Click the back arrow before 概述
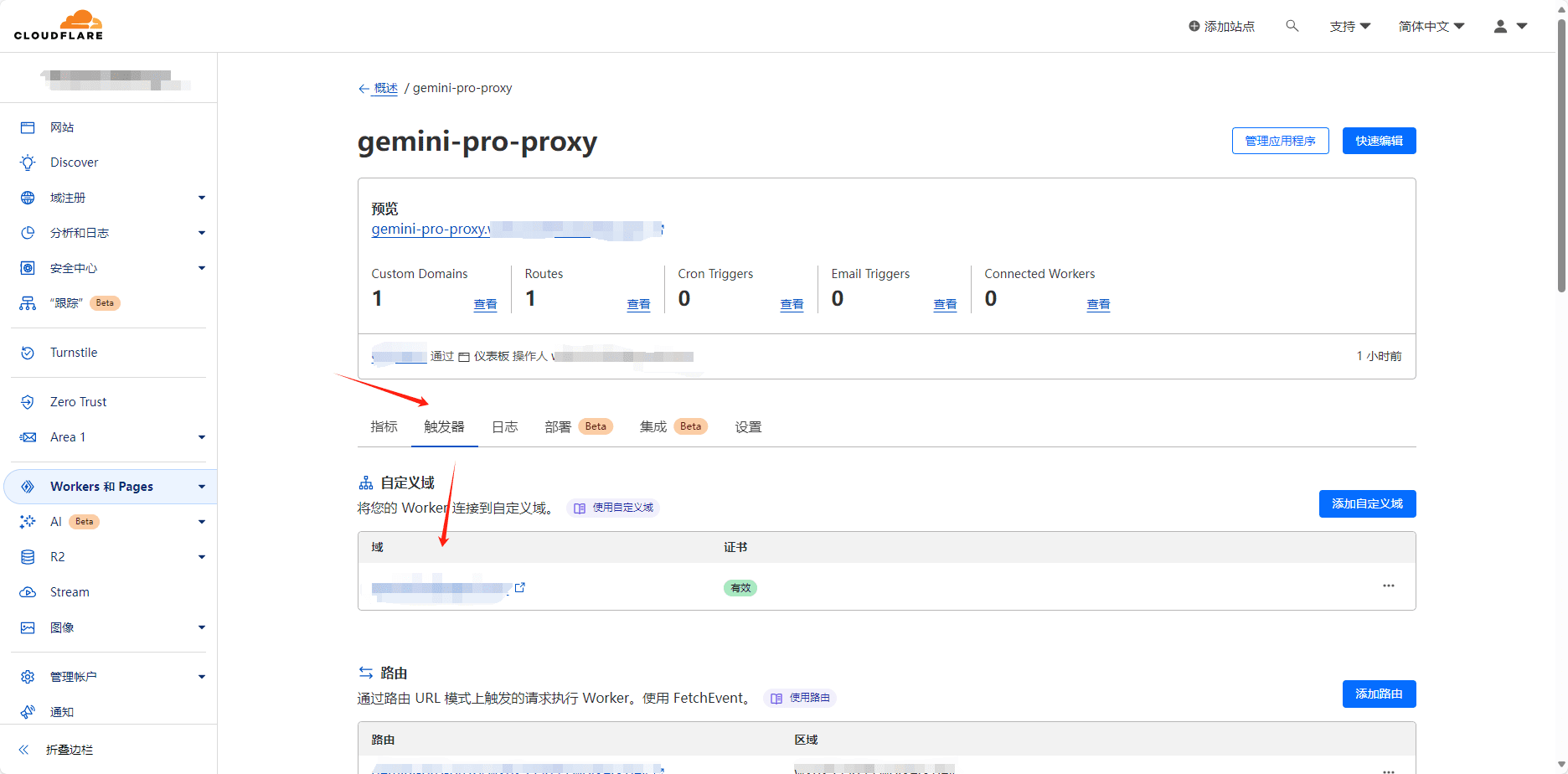The width and height of the screenshot is (1568, 774). 364,89
